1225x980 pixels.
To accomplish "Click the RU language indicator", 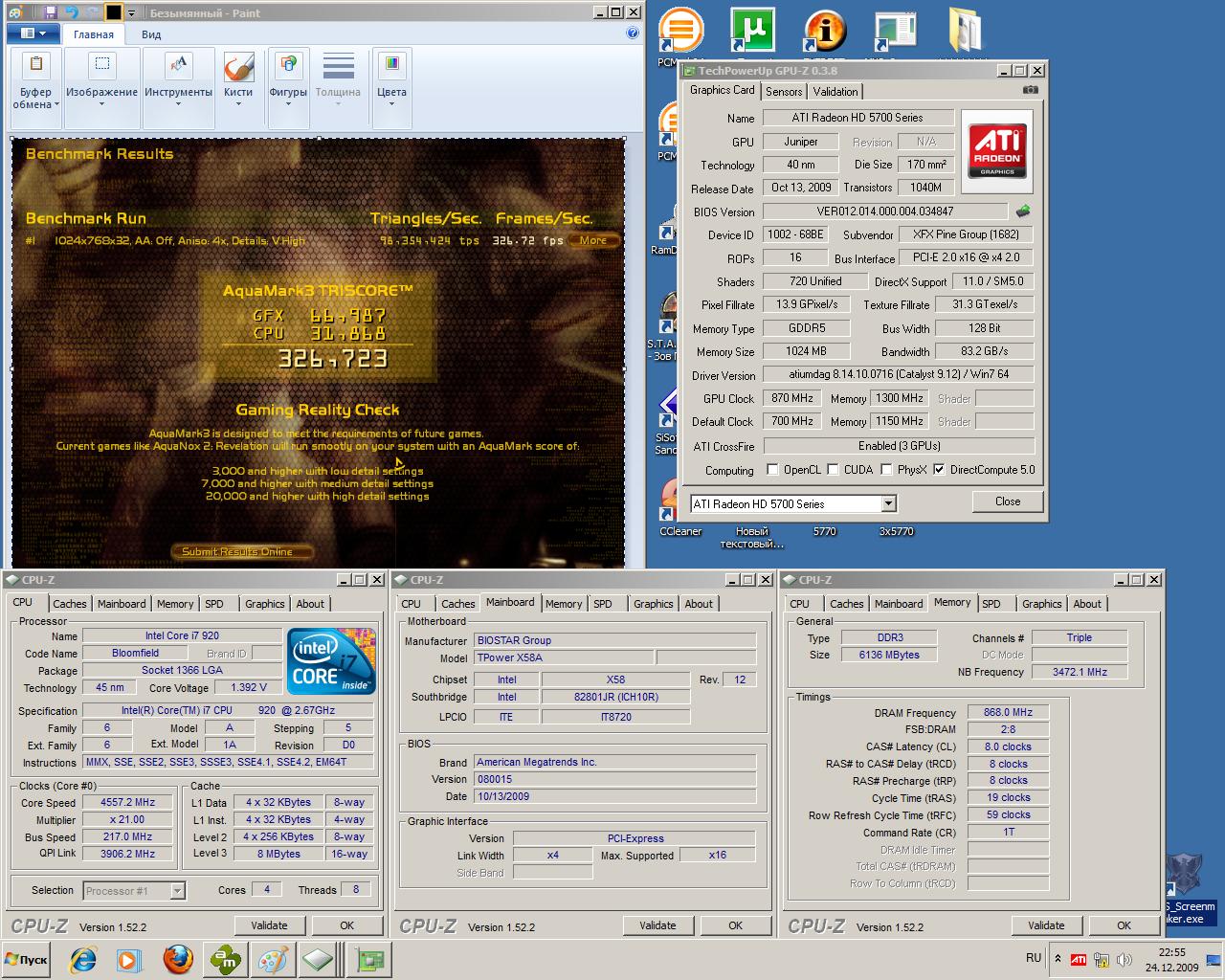I will click(1034, 958).
